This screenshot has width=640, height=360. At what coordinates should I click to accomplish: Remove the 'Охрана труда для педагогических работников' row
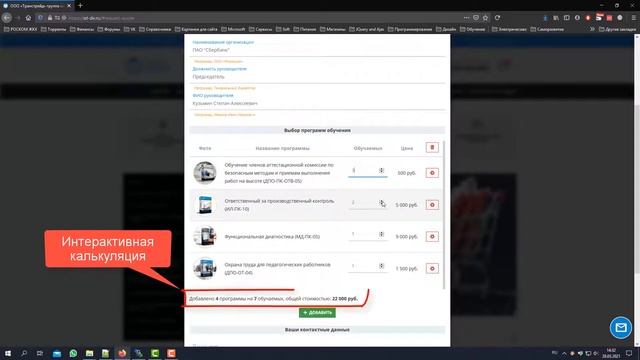(x=432, y=268)
